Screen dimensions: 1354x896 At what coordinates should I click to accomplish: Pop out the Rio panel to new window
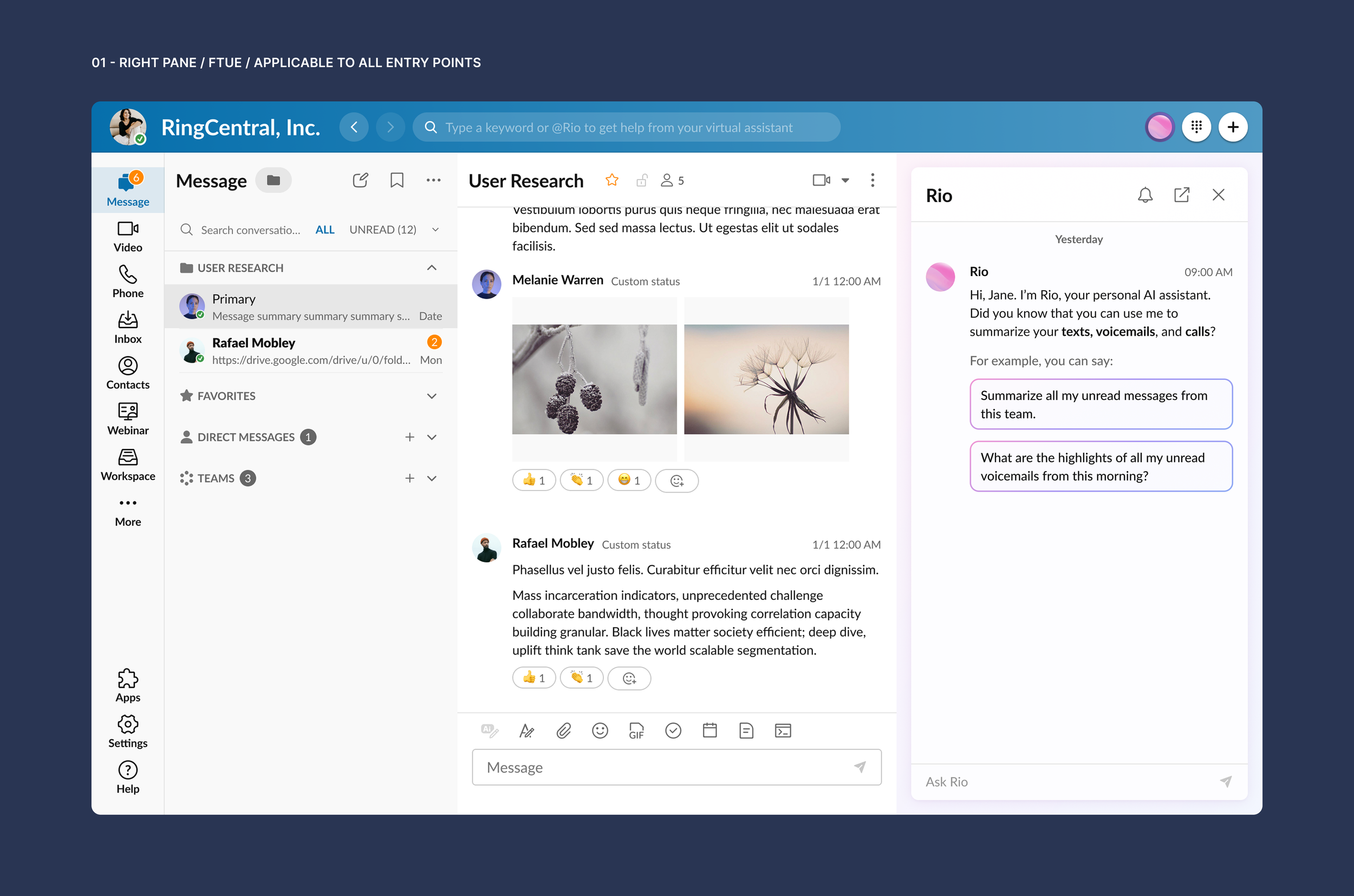(1181, 195)
